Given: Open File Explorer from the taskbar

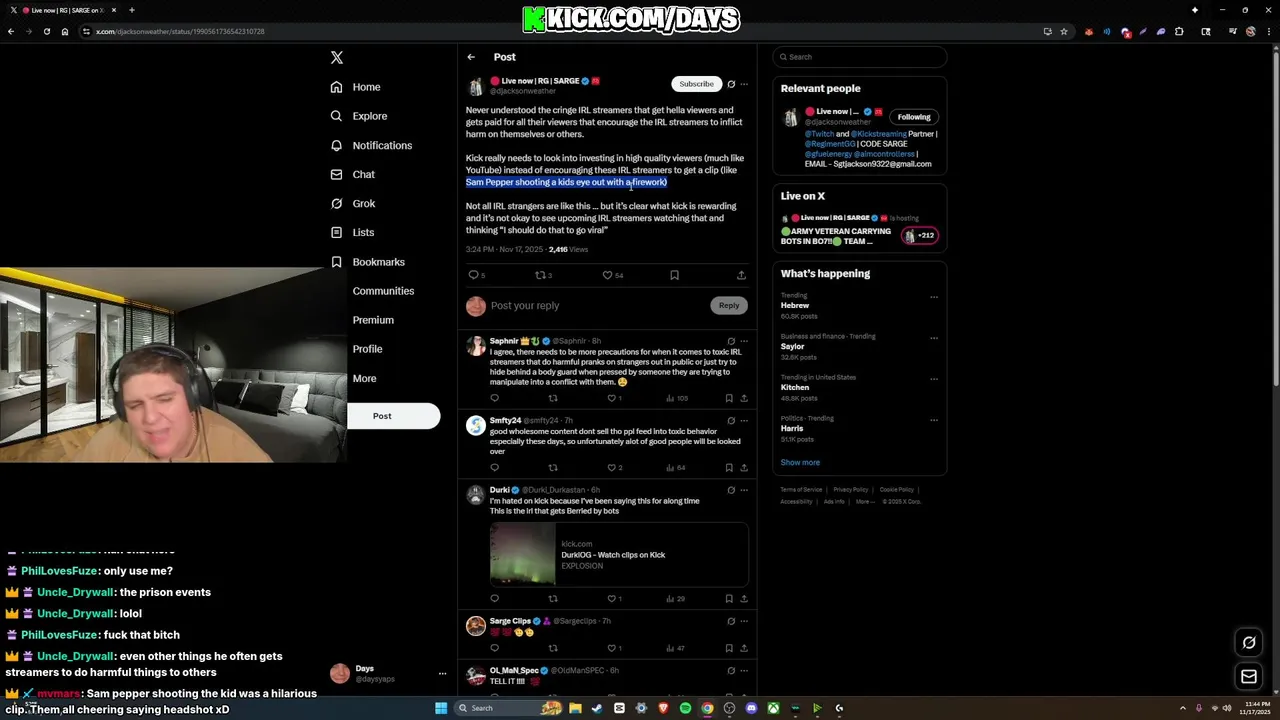Looking at the screenshot, I should (575, 708).
